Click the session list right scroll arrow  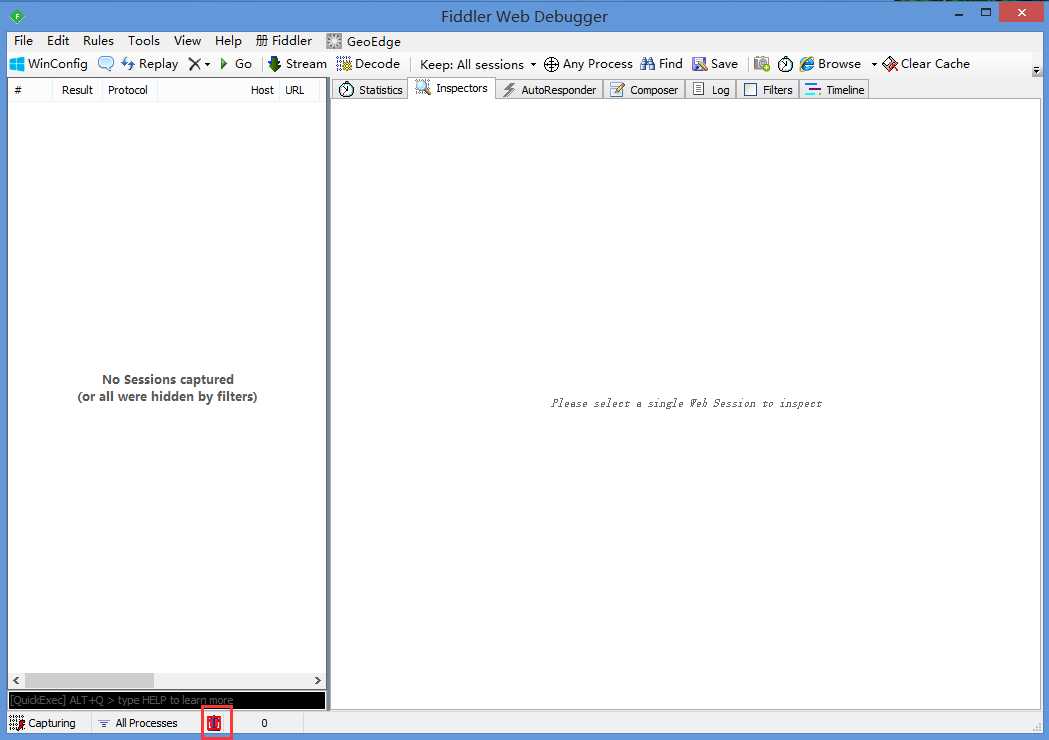click(x=318, y=680)
